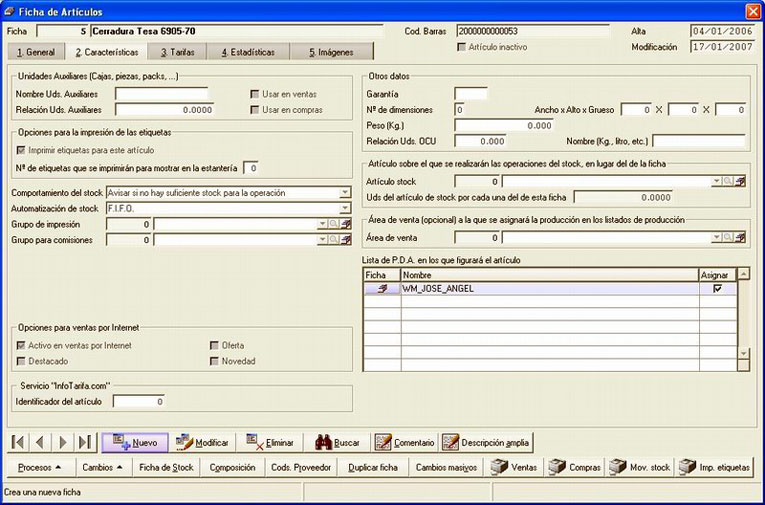Go to the first record arrow
765x505 pixels.
[18, 443]
